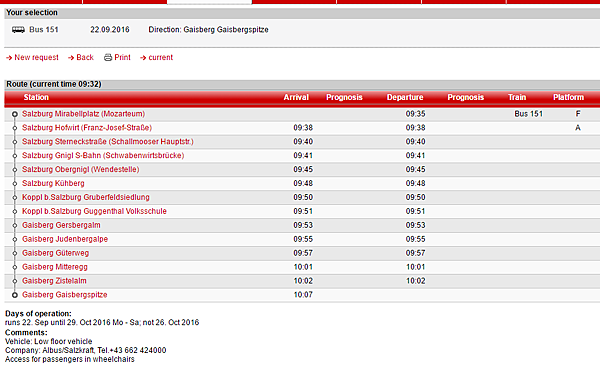Viewport: 600px width, 365px height.
Task: Open Gaisberg Judenbergalpe station link
Action: tap(65, 239)
